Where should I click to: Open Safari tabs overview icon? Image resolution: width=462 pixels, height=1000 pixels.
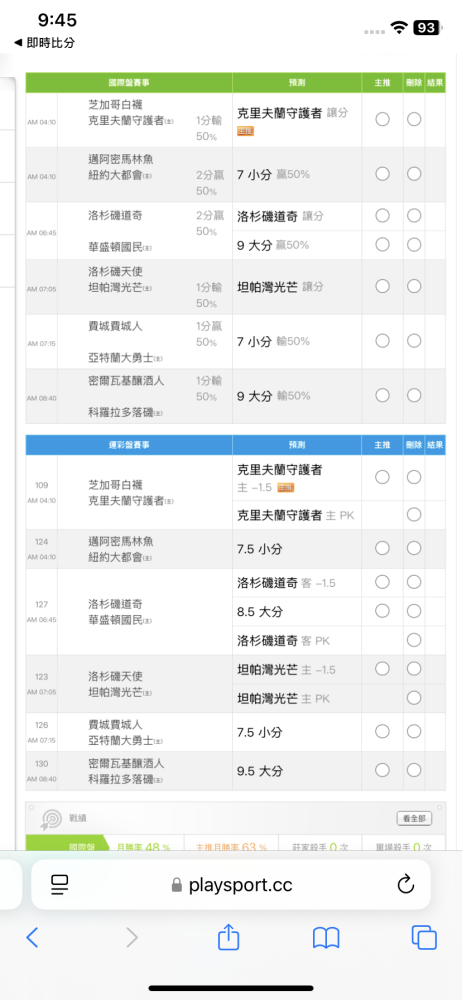tap(424, 937)
